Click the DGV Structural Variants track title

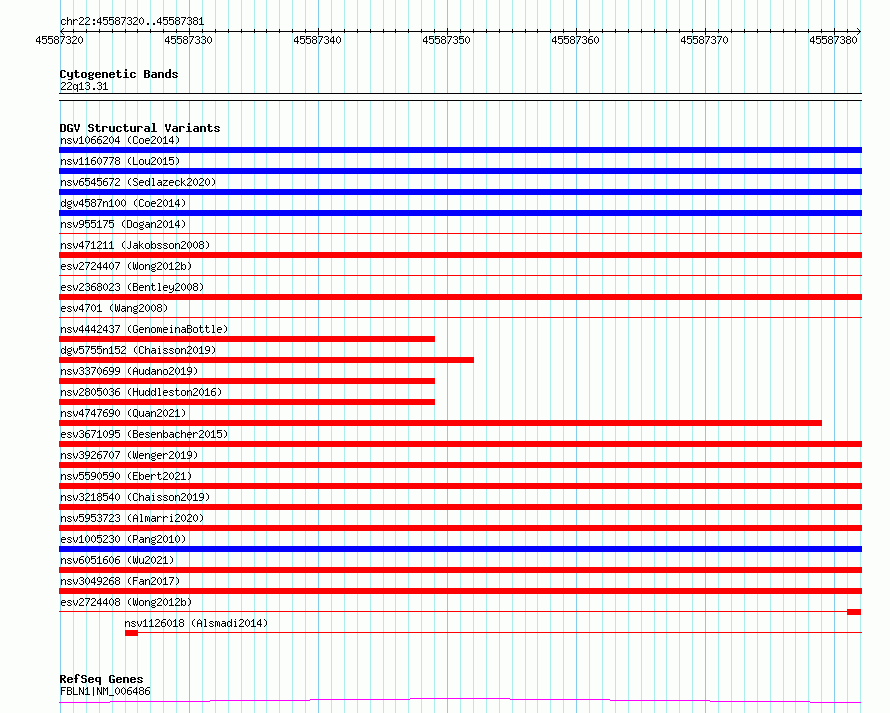(140, 128)
